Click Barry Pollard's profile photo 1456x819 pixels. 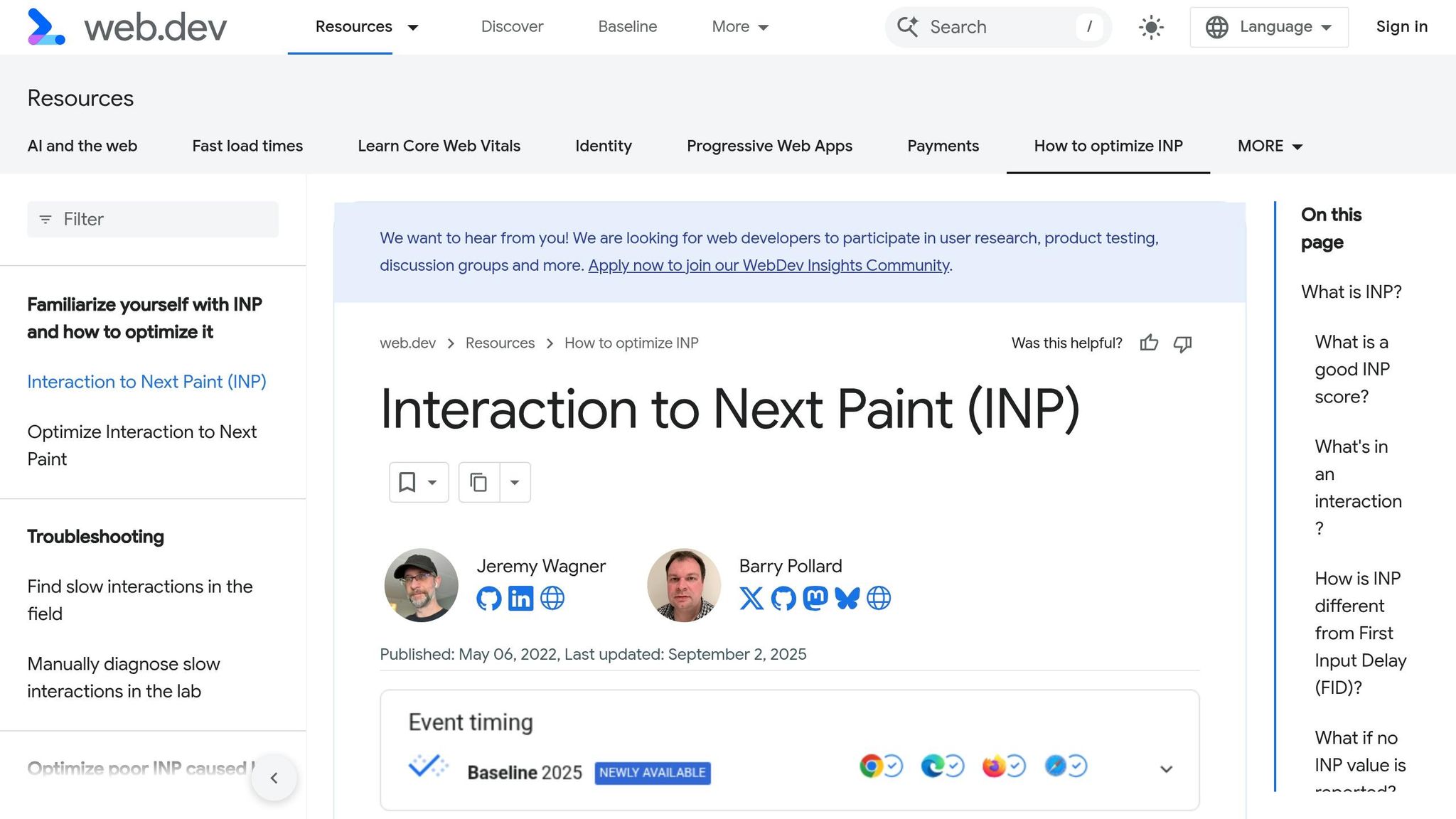click(x=684, y=585)
